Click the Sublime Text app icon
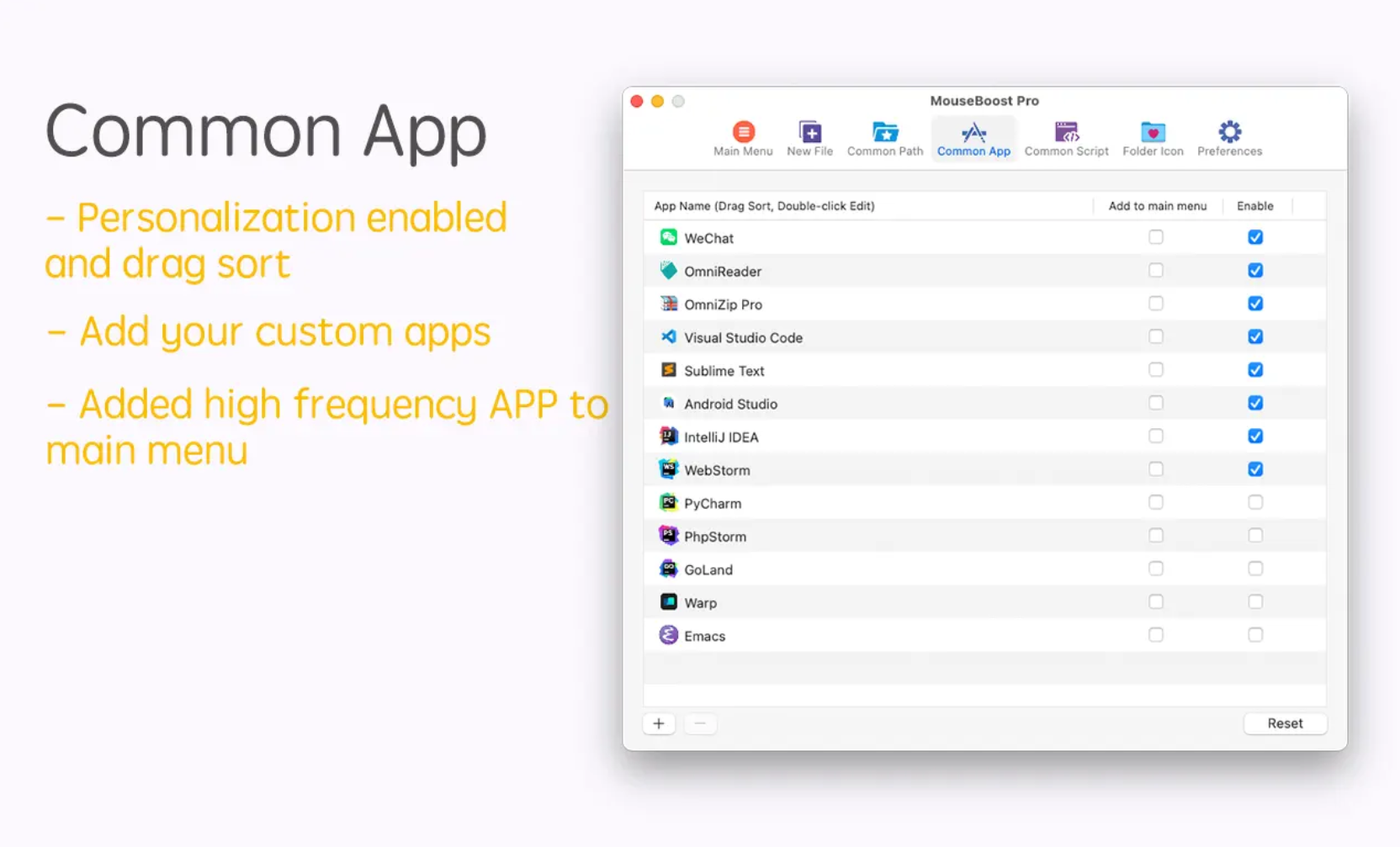The image size is (1400, 847). tap(668, 370)
